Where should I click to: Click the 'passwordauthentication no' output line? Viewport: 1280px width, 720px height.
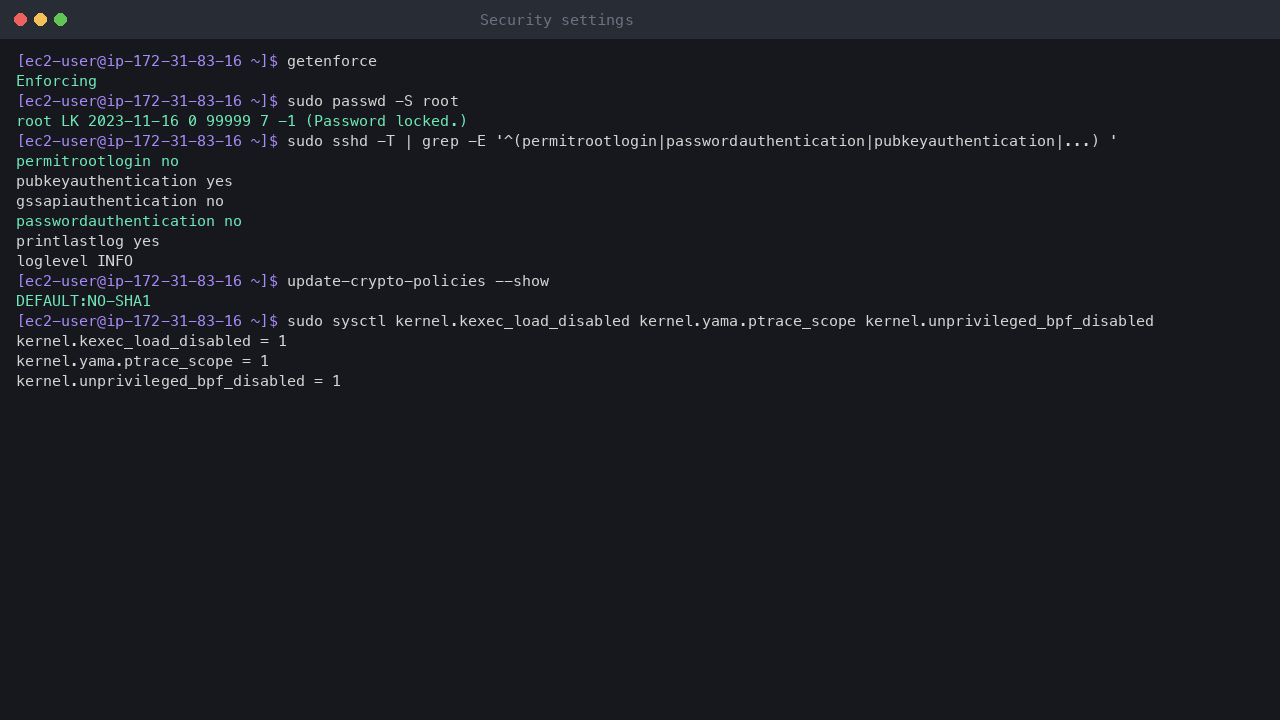[129, 221]
